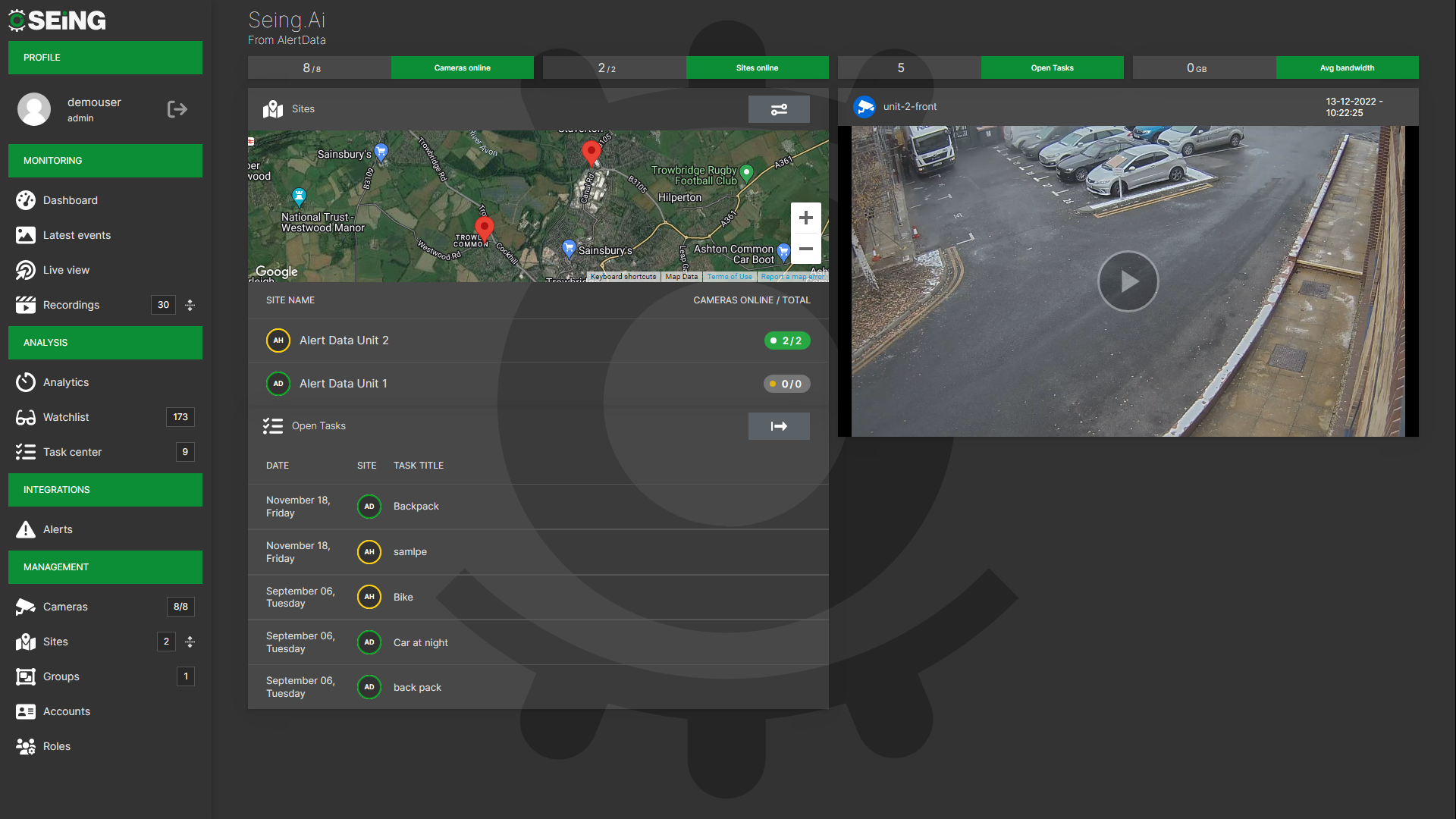Open the Alerts section

[x=58, y=529]
